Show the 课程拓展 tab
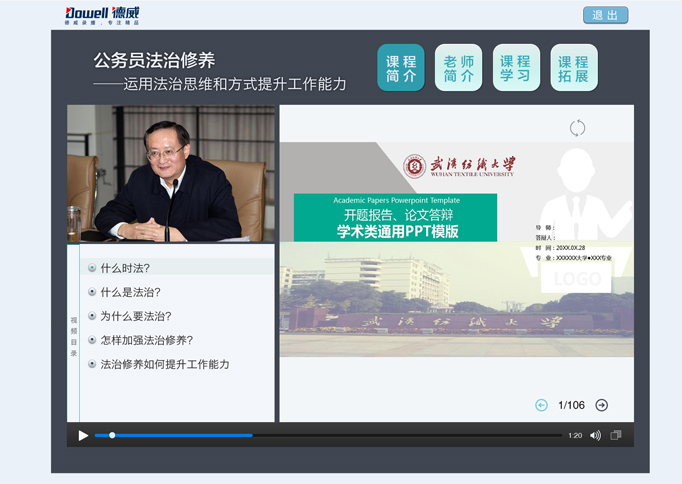Screen dimensions: 682x484 [574, 68]
